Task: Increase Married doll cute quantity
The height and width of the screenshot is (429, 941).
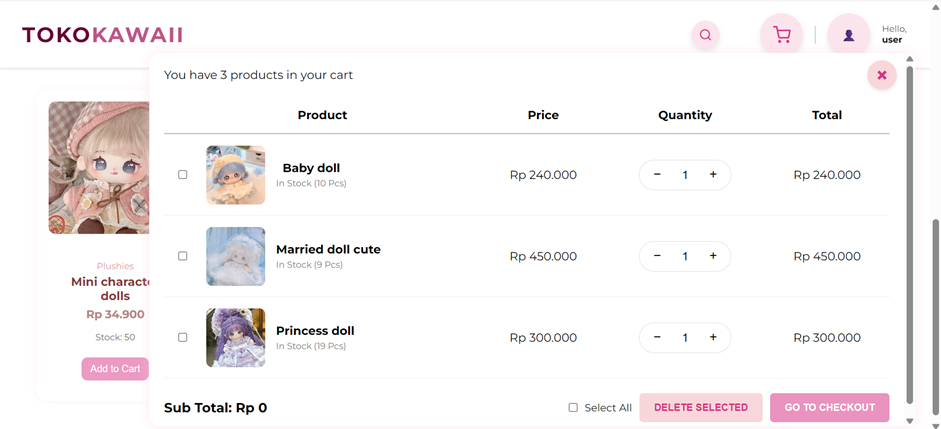Action: [x=713, y=256]
